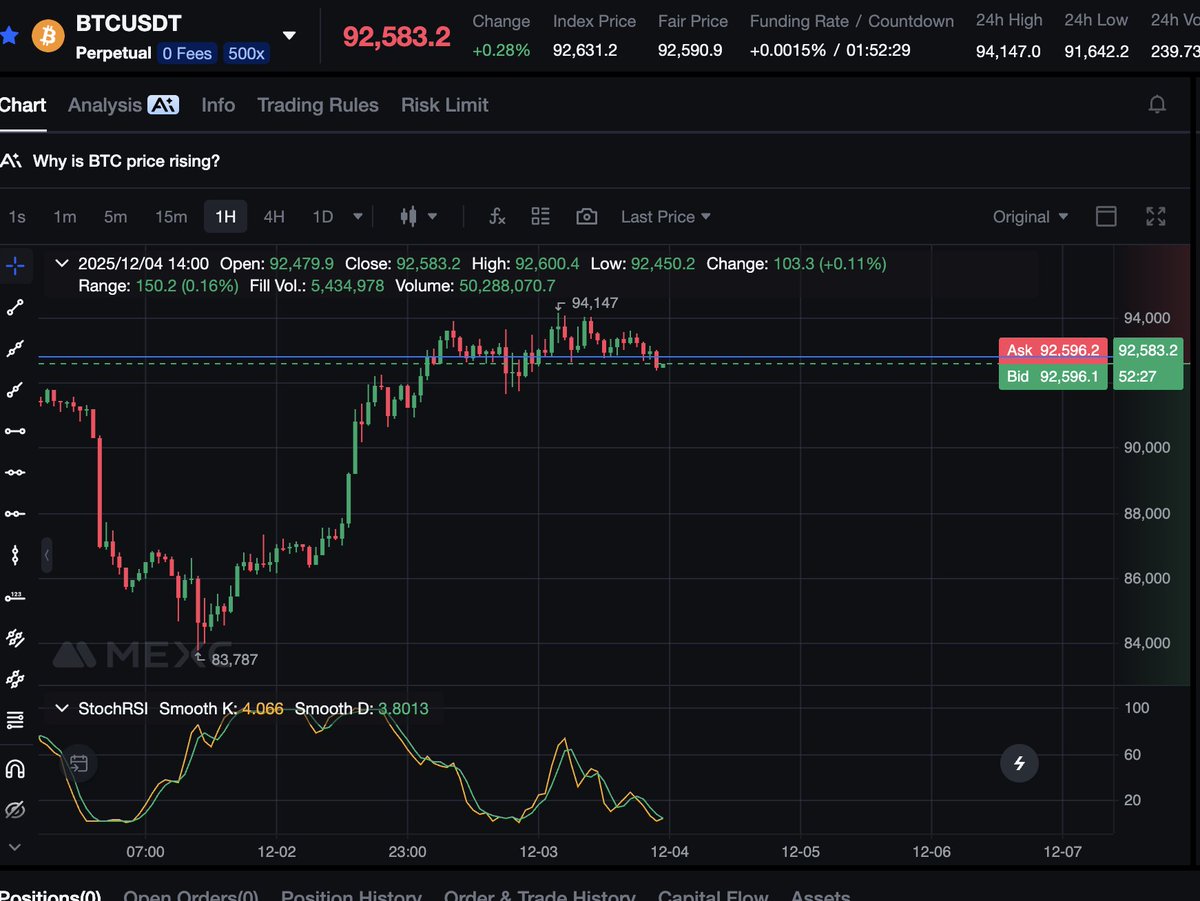The height and width of the screenshot is (901, 1200).
Task: Click the AI badge next to Analysis
Action: click(x=163, y=104)
